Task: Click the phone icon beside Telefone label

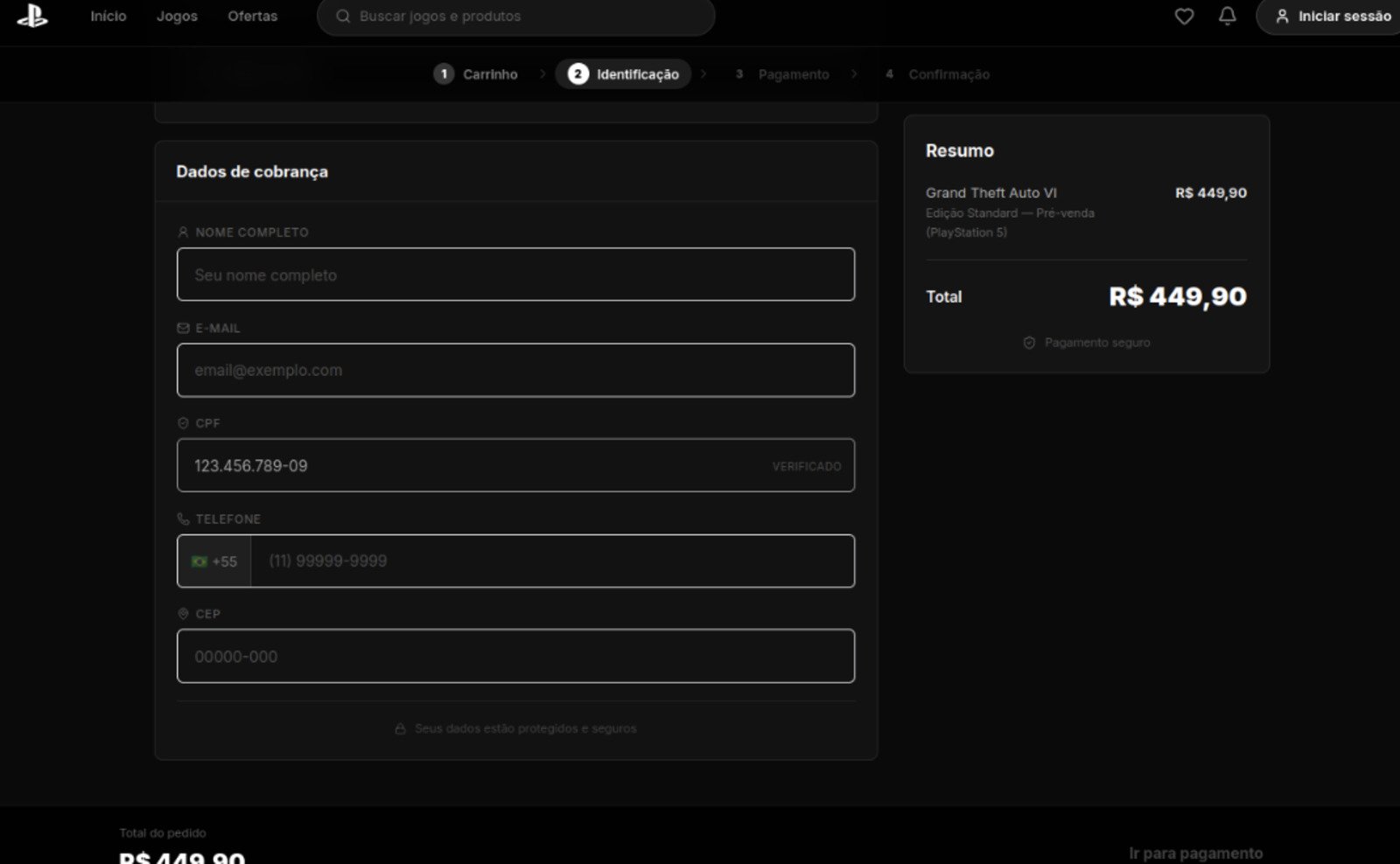Action: click(x=183, y=519)
